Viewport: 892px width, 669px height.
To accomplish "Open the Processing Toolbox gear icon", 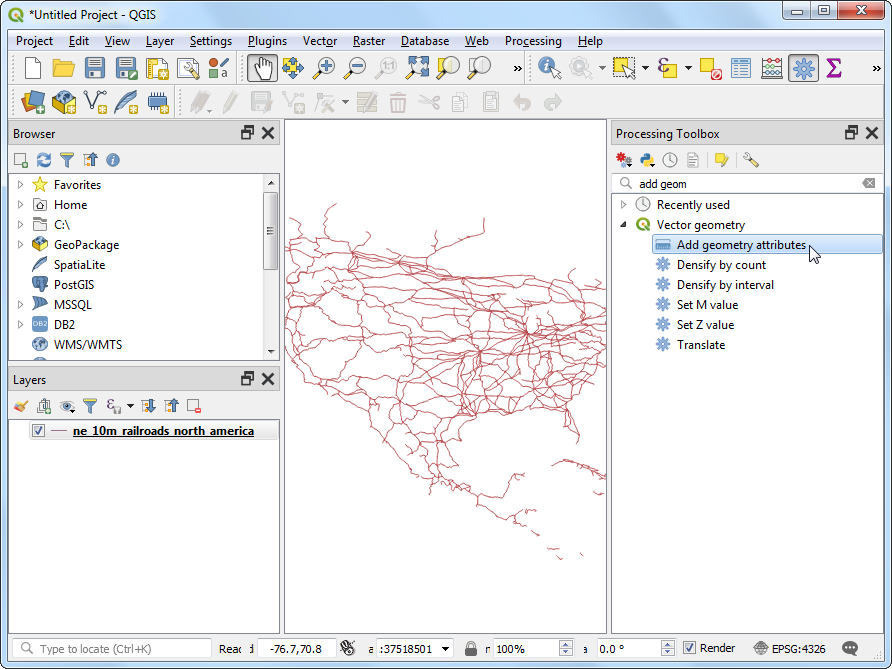I will tap(802, 68).
